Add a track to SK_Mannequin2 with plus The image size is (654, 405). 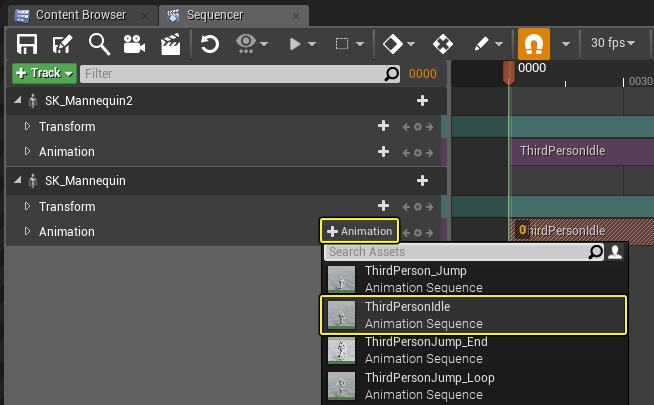coord(422,101)
